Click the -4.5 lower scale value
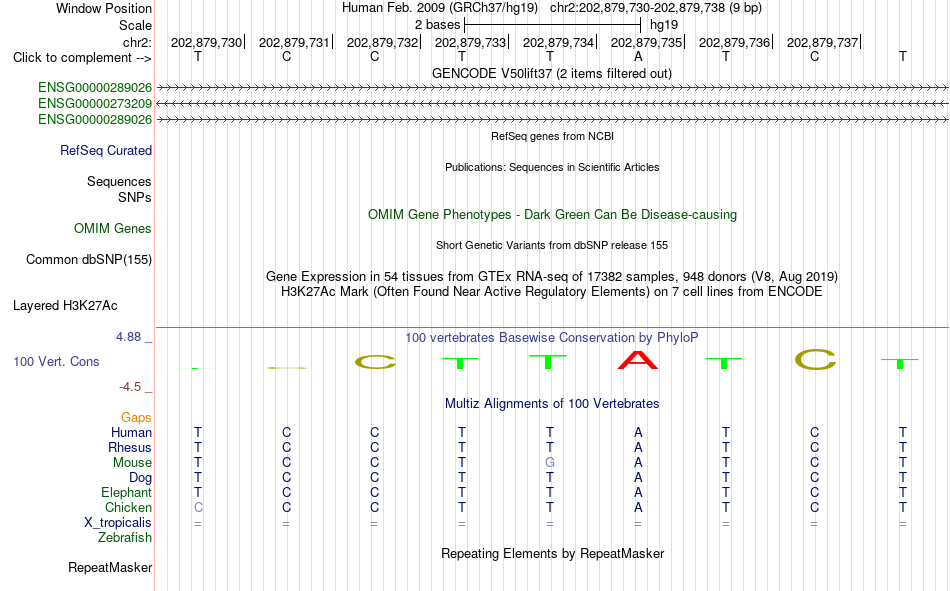The width and height of the screenshot is (950, 591). click(x=130, y=387)
